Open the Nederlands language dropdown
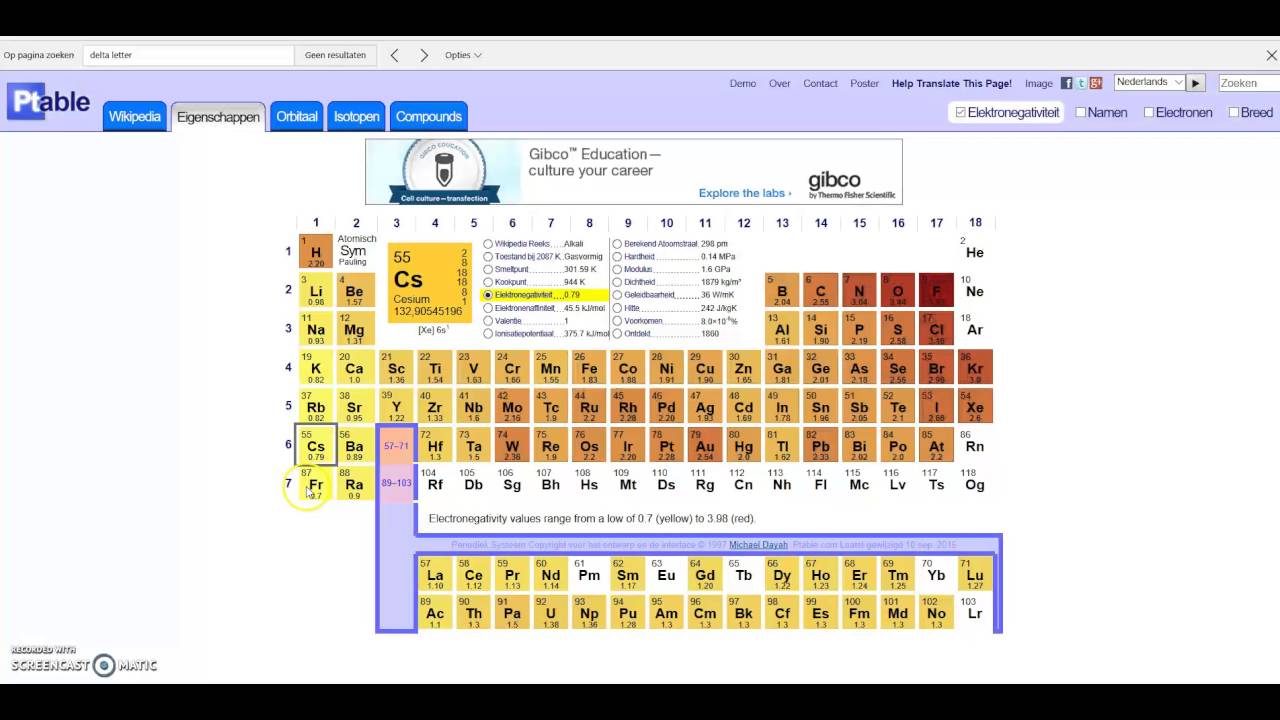The width and height of the screenshot is (1280, 720). 1149,82
